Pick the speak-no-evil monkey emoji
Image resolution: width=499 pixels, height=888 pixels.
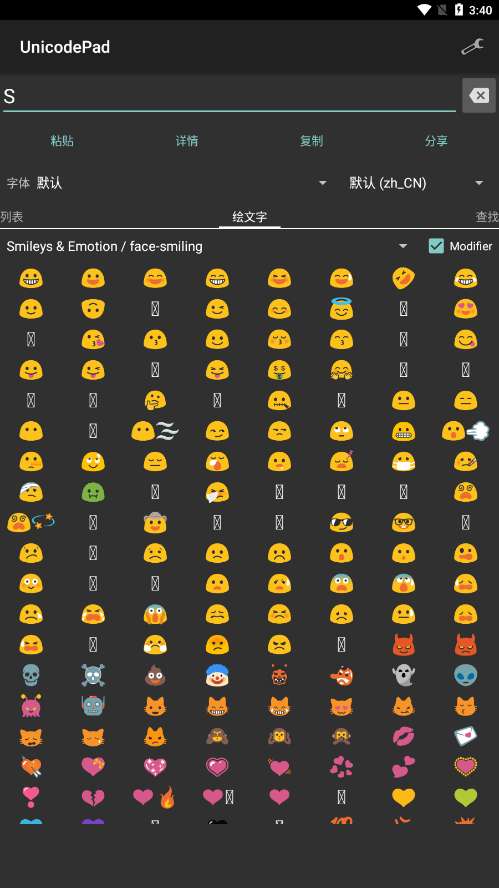[341, 736]
